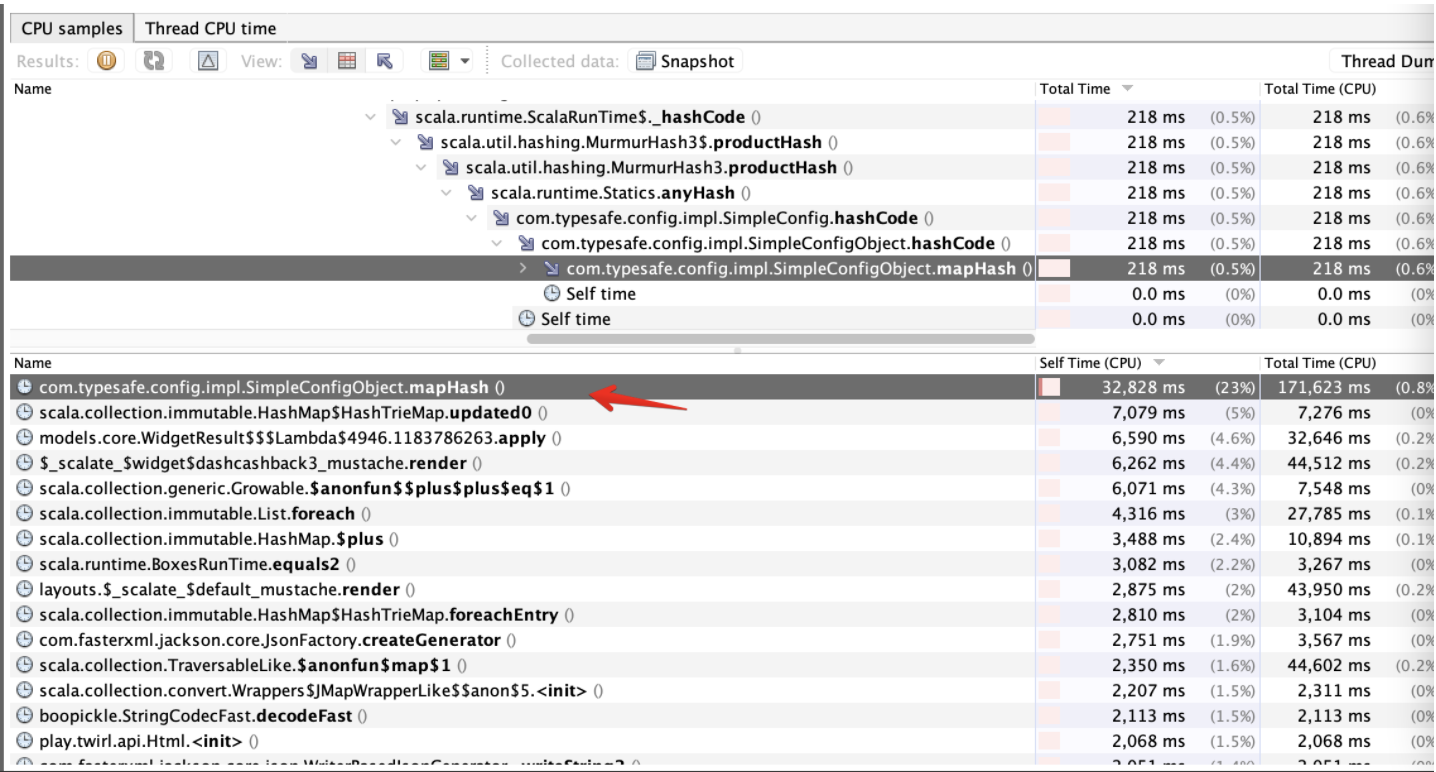Collapse the MurmurHash3$.productHash node chevron

(x=397, y=142)
